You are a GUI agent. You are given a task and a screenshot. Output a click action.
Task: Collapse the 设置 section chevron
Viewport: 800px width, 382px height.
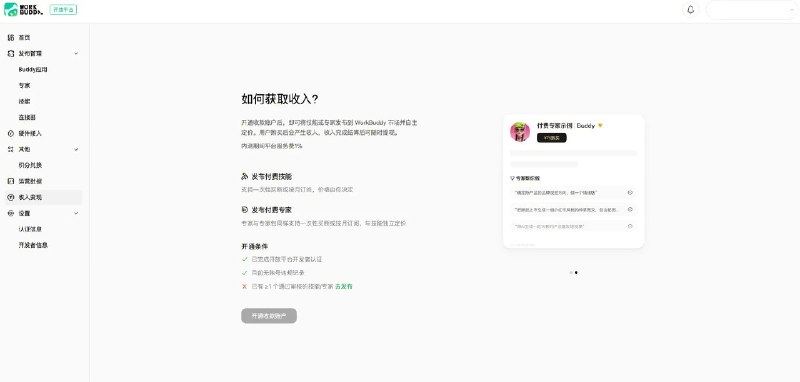point(76,213)
